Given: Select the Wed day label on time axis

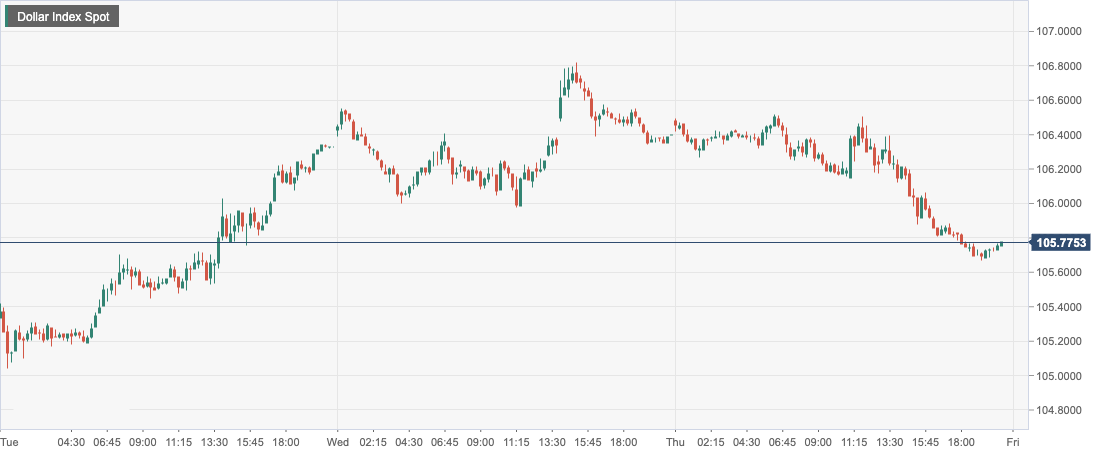Looking at the screenshot, I should point(338,442).
